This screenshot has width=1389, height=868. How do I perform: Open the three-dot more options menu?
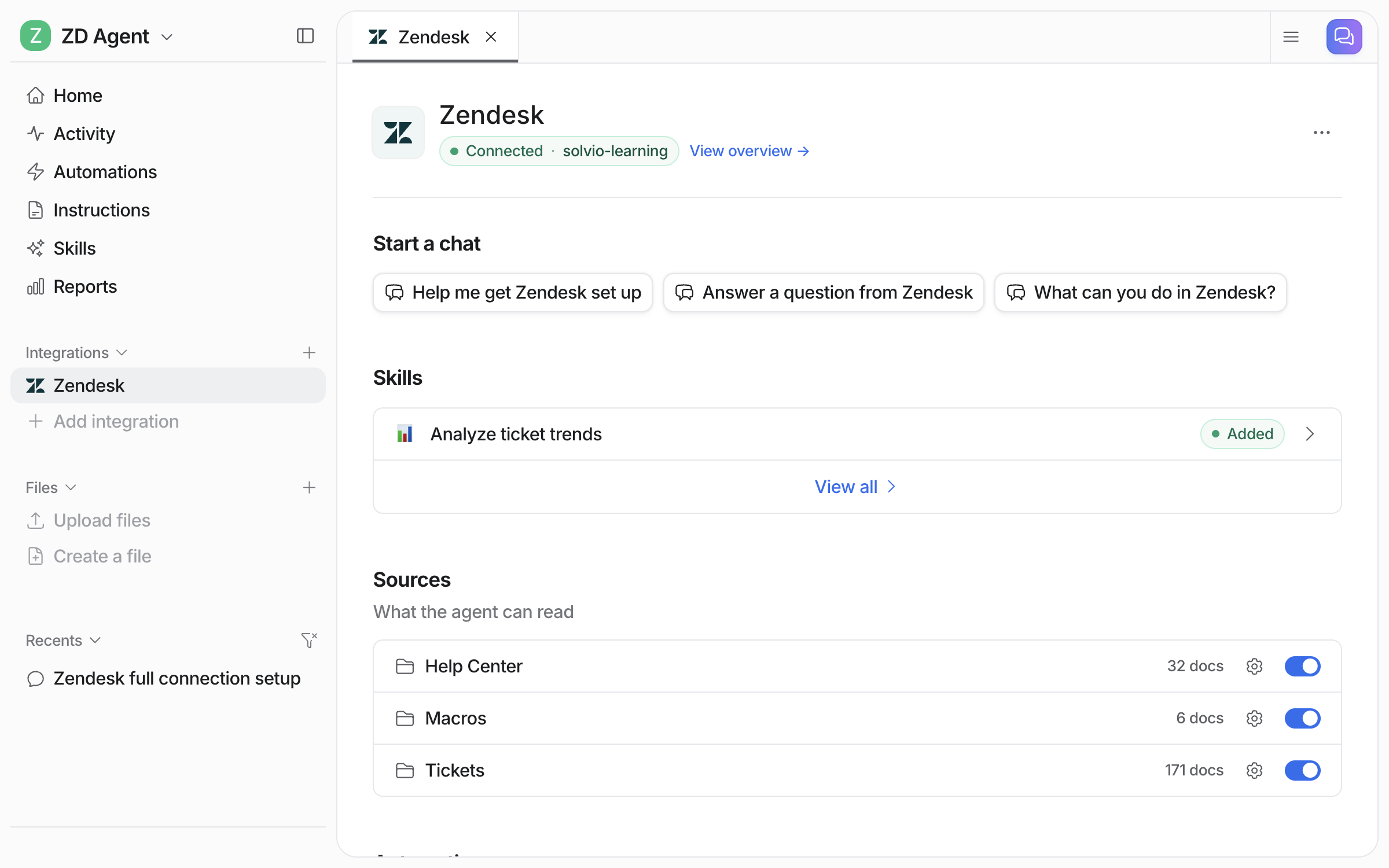[1321, 133]
